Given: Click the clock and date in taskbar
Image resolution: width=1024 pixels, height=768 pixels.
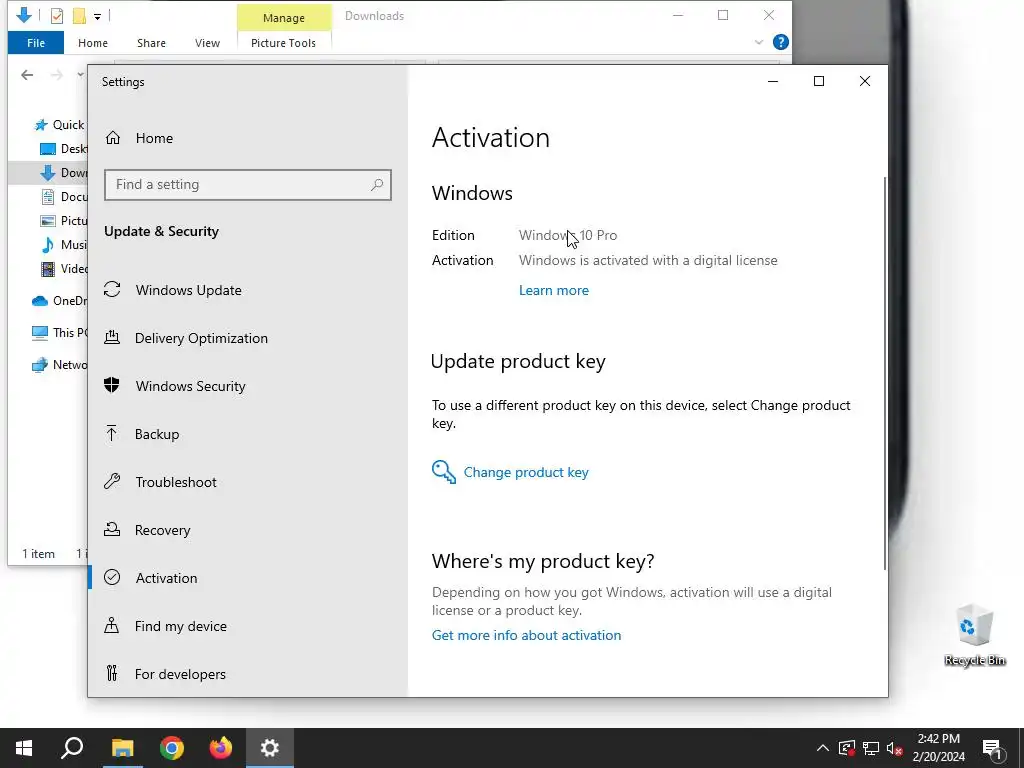Looking at the screenshot, I should tap(938, 748).
